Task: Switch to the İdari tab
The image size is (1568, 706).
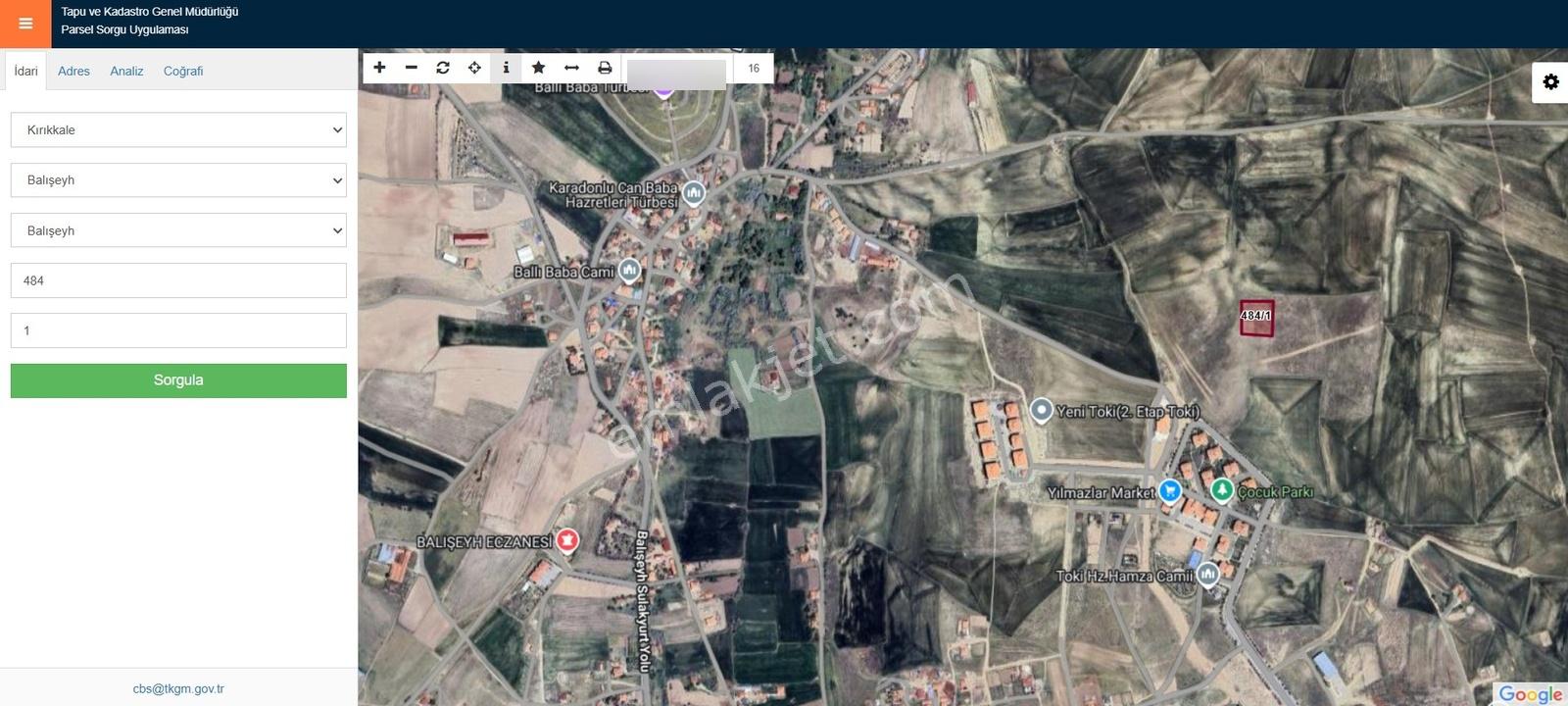Action: (x=26, y=71)
